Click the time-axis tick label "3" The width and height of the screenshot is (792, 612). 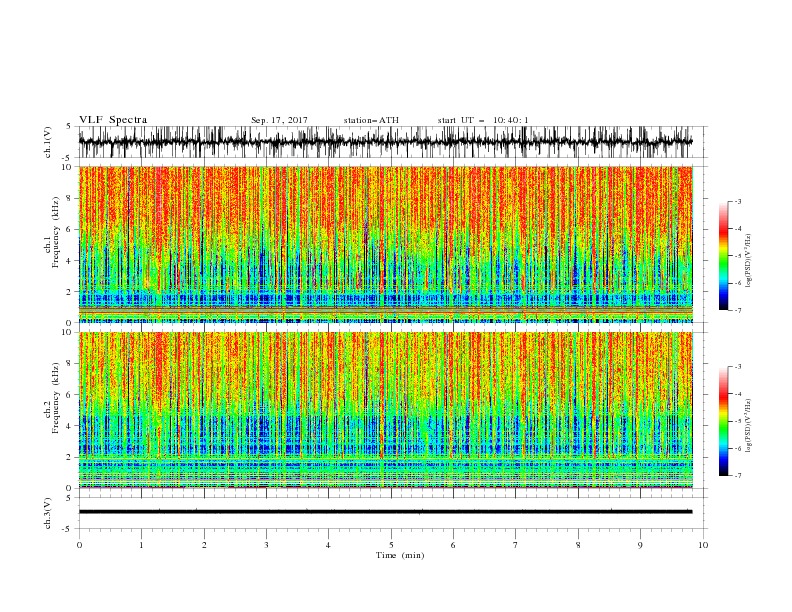pos(266,545)
